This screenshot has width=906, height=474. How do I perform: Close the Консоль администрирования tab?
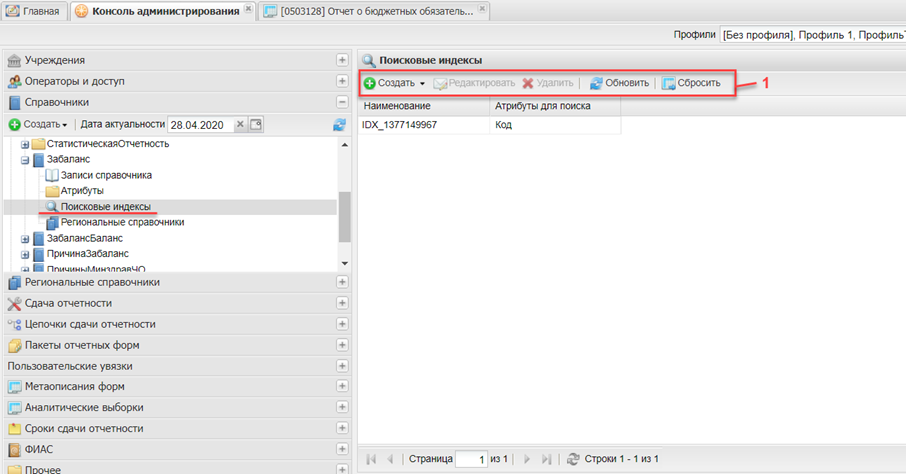click(248, 11)
